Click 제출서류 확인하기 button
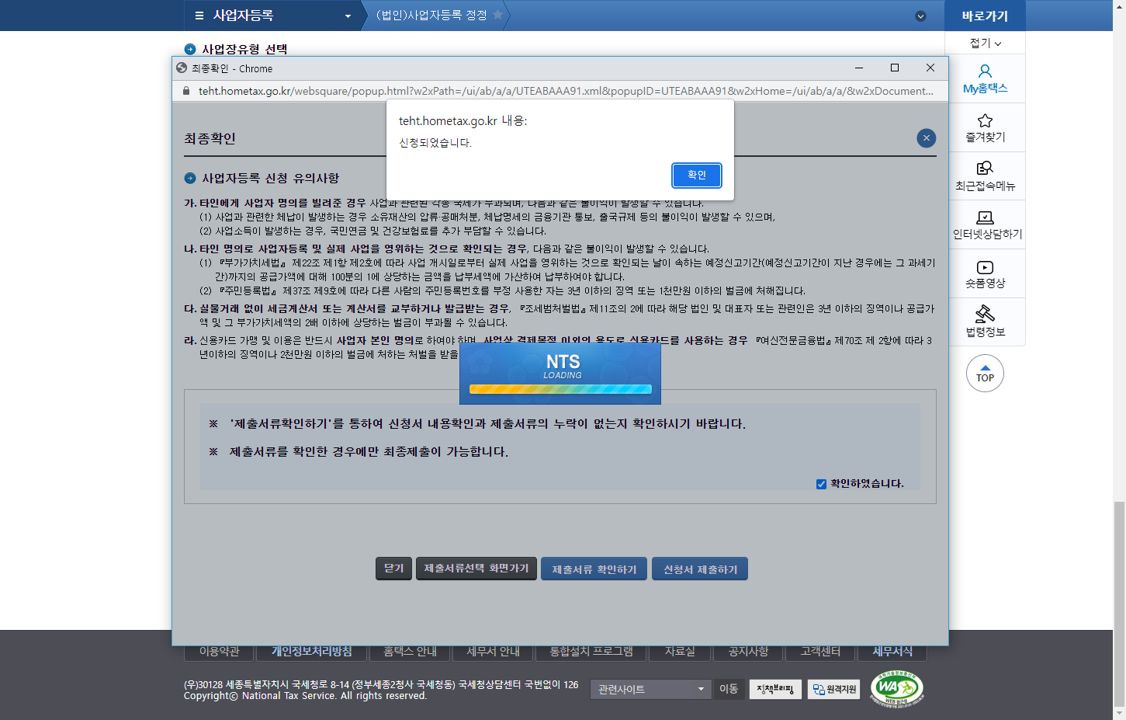The height and width of the screenshot is (720, 1126). (594, 569)
